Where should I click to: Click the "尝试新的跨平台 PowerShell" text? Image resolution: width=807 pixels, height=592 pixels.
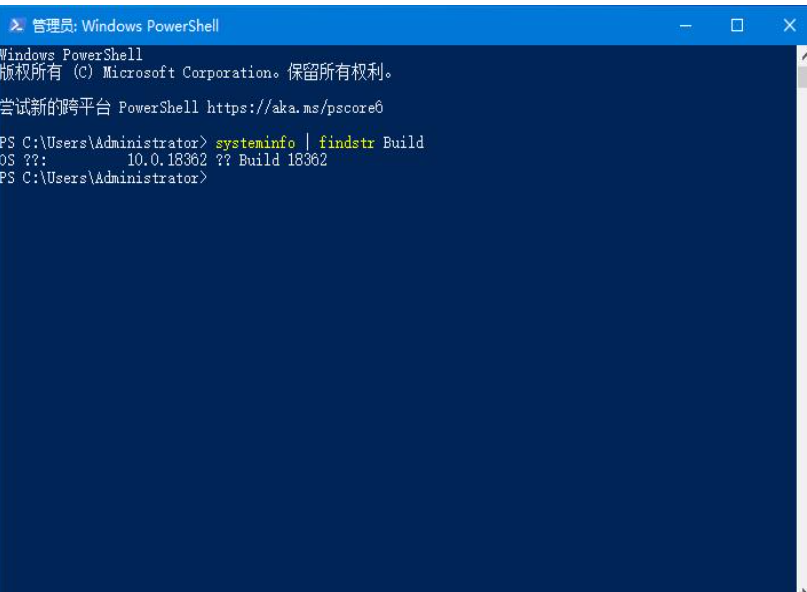coord(99,107)
